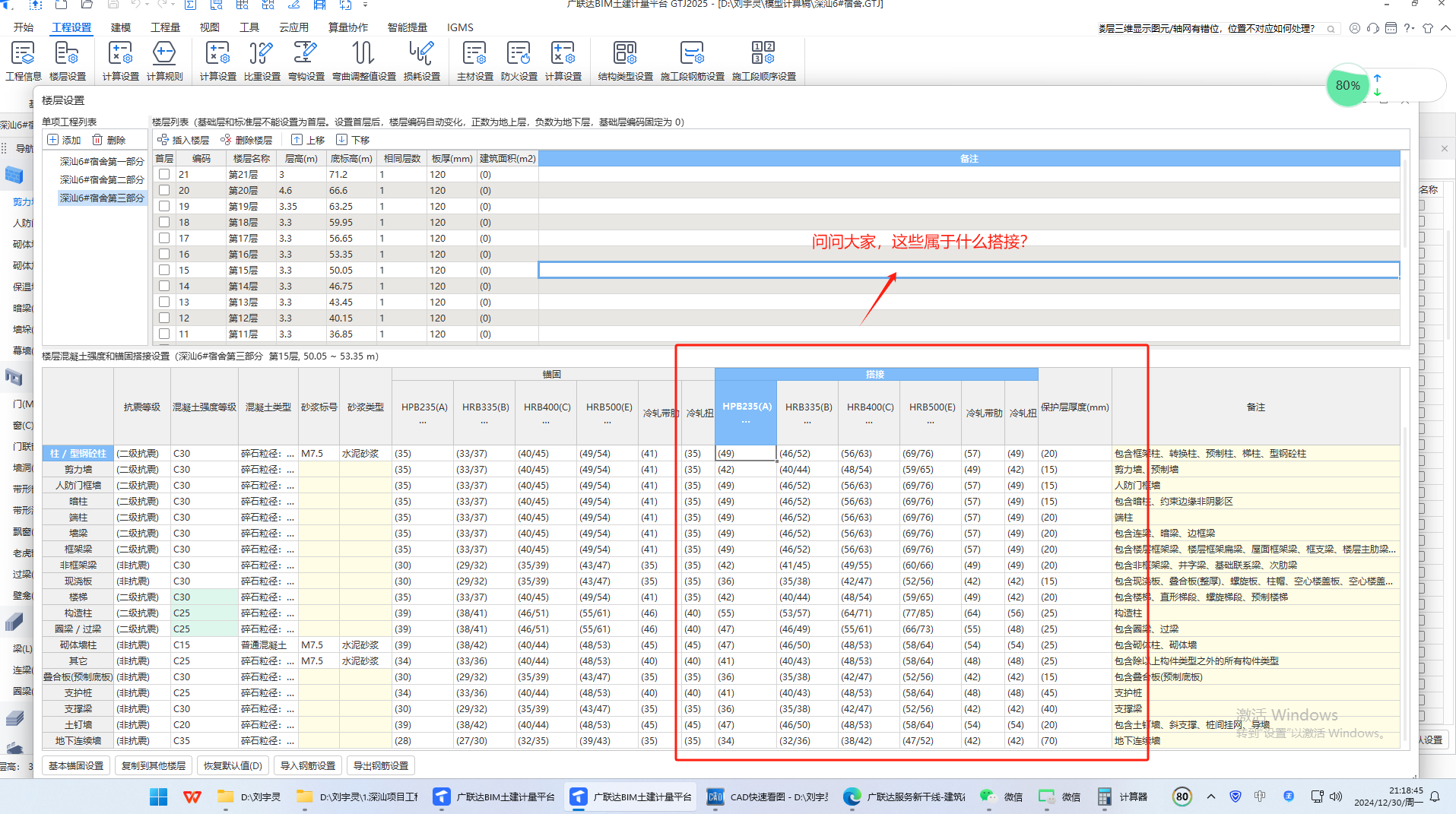Viewport: 1456px width, 814px height.
Task: Tick 首层 checkbox for floor 20
Action: click(x=164, y=190)
